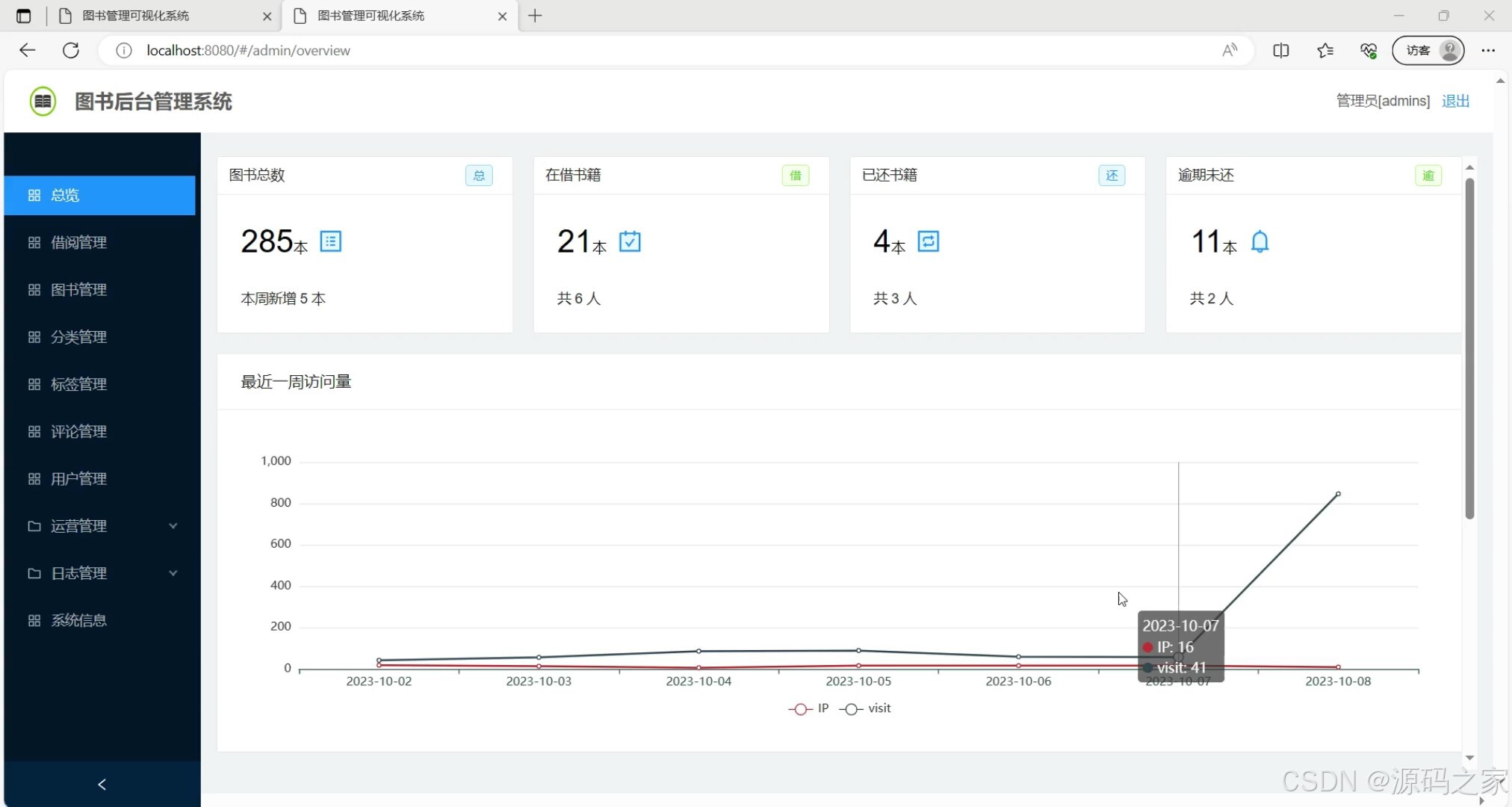
Task: Click the refresh icon next to returned books
Action: pyautogui.click(x=928, y=241)
